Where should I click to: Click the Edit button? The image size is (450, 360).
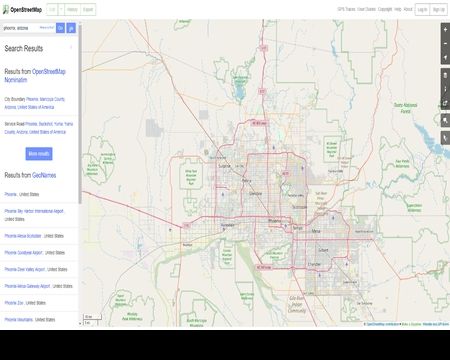point(52,10)
